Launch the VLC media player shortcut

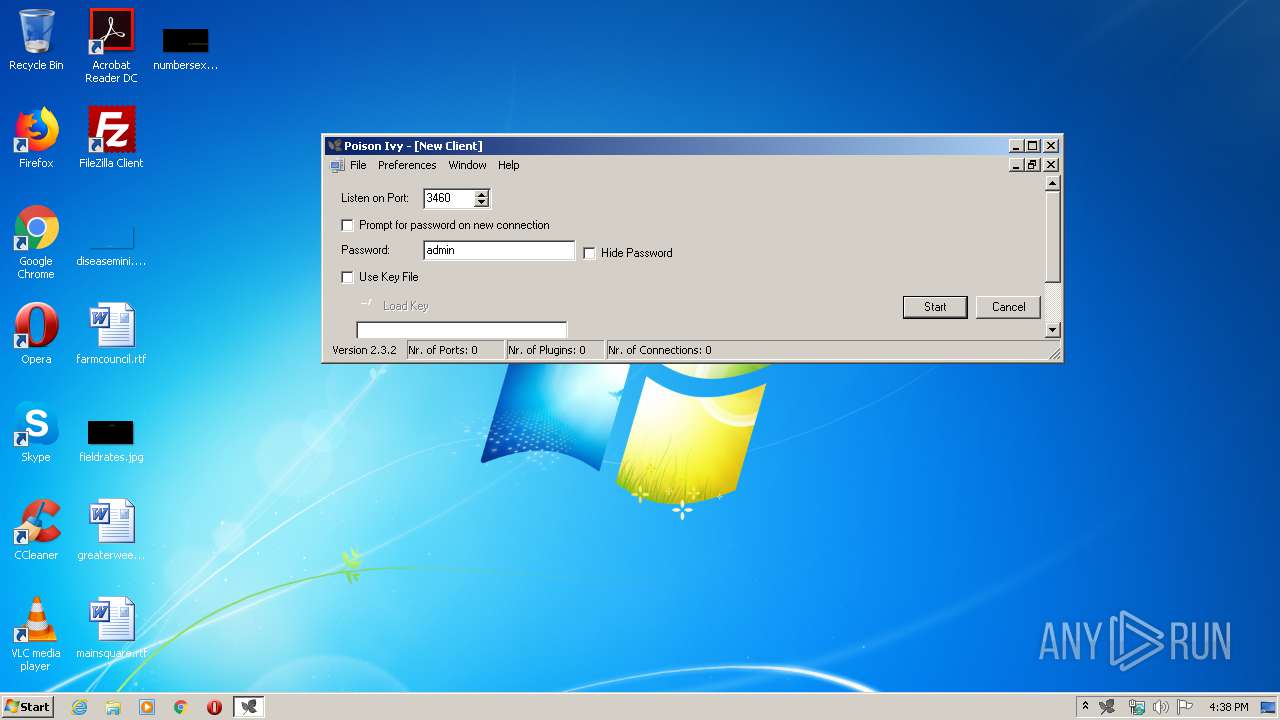click(x=36, y=635)
